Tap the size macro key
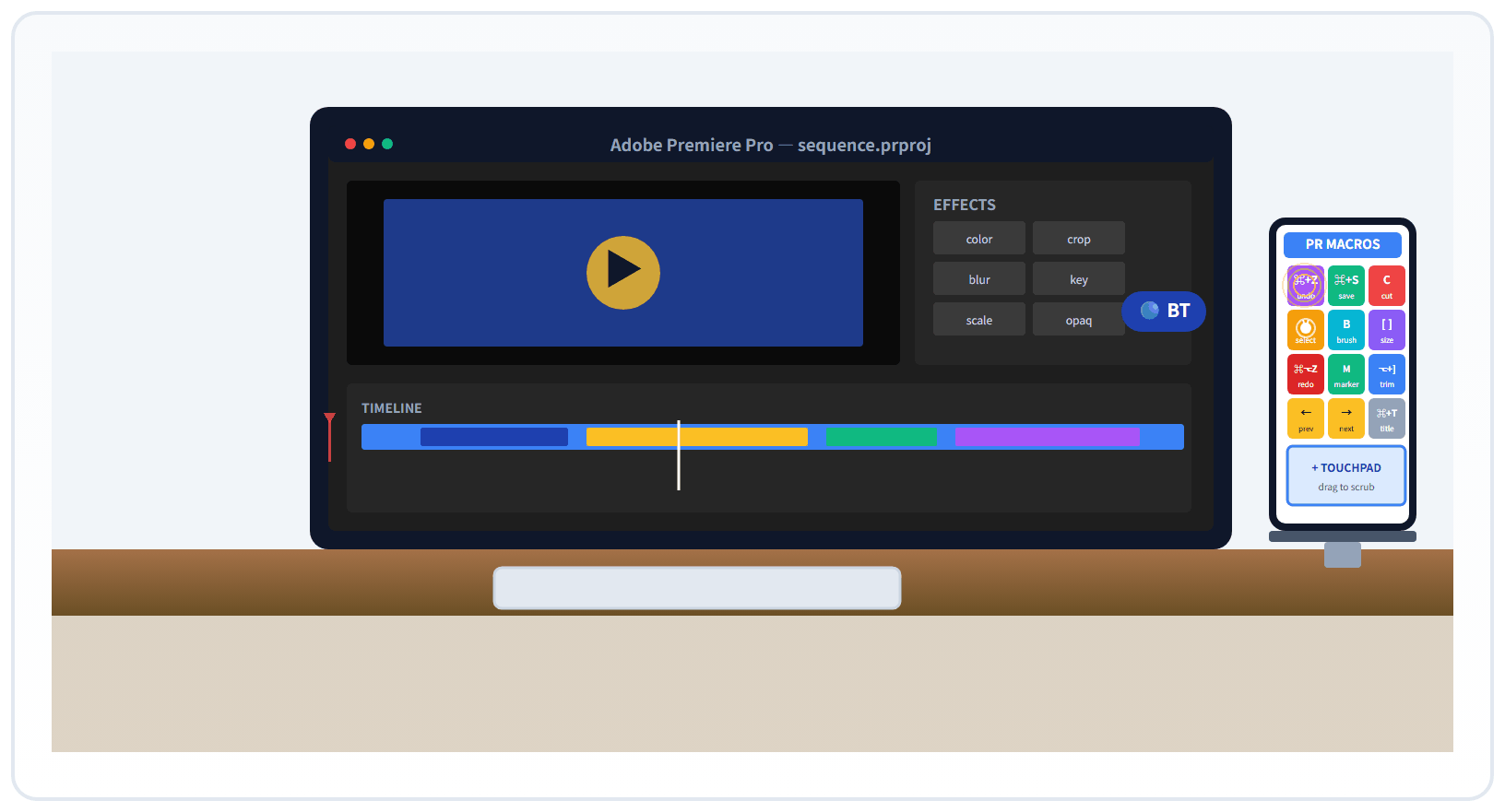Screen dimensions: 1505x812 pyautogui.click(x=1387, y=330)
